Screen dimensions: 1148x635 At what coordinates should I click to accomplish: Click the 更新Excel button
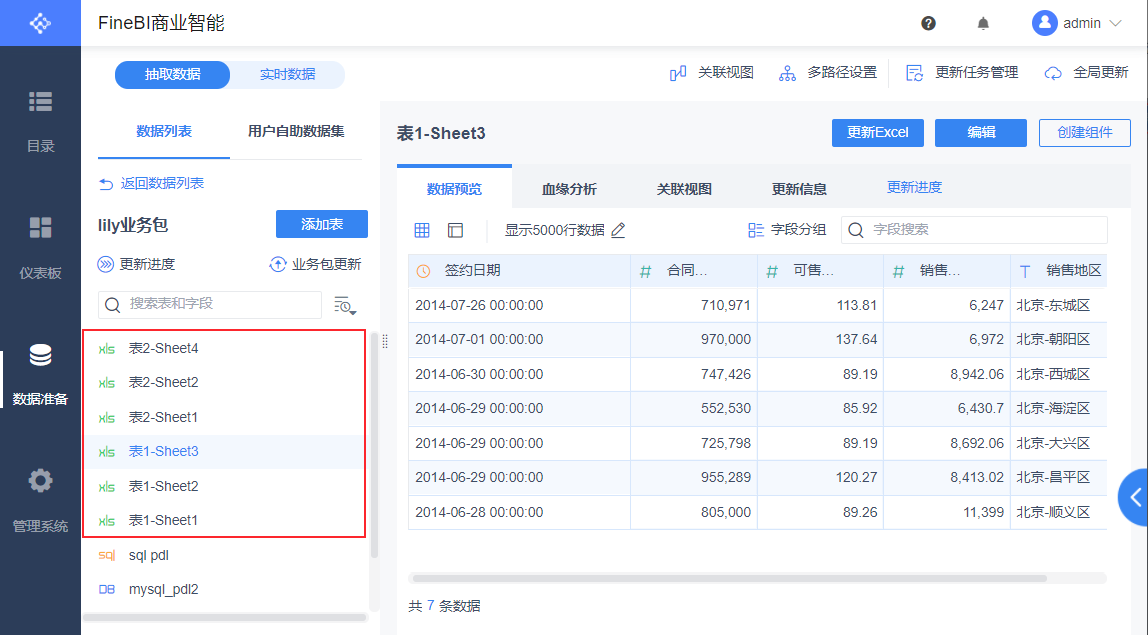point(878,133)
